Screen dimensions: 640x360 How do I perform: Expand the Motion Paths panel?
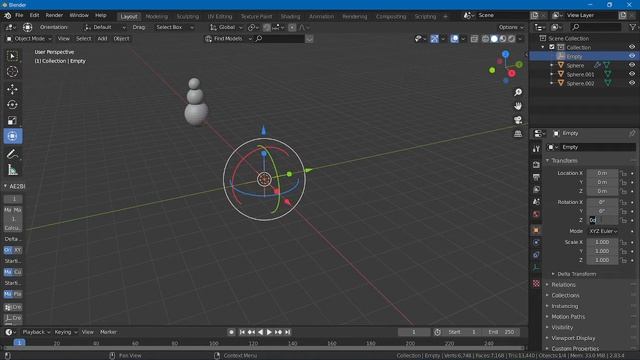click(x=568, y=316)
